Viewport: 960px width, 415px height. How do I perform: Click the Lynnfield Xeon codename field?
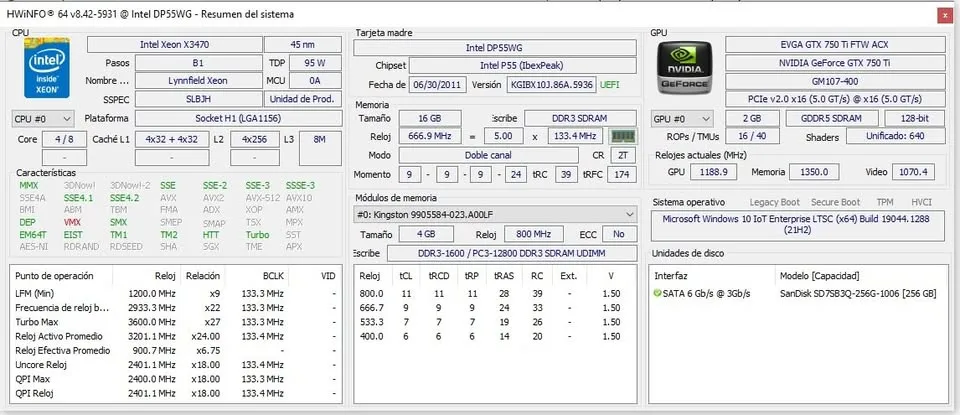click(198, 81)
